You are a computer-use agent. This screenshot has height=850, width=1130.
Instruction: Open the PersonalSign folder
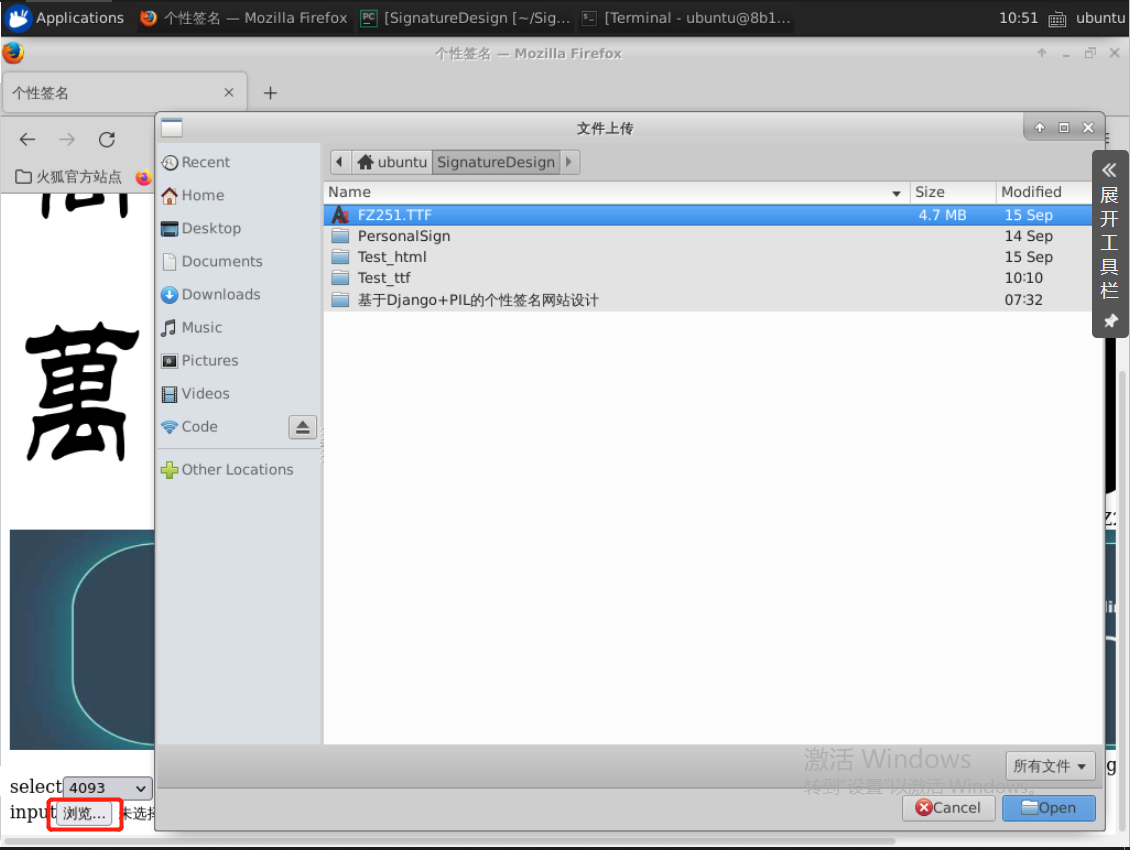(x=403, y=236)
